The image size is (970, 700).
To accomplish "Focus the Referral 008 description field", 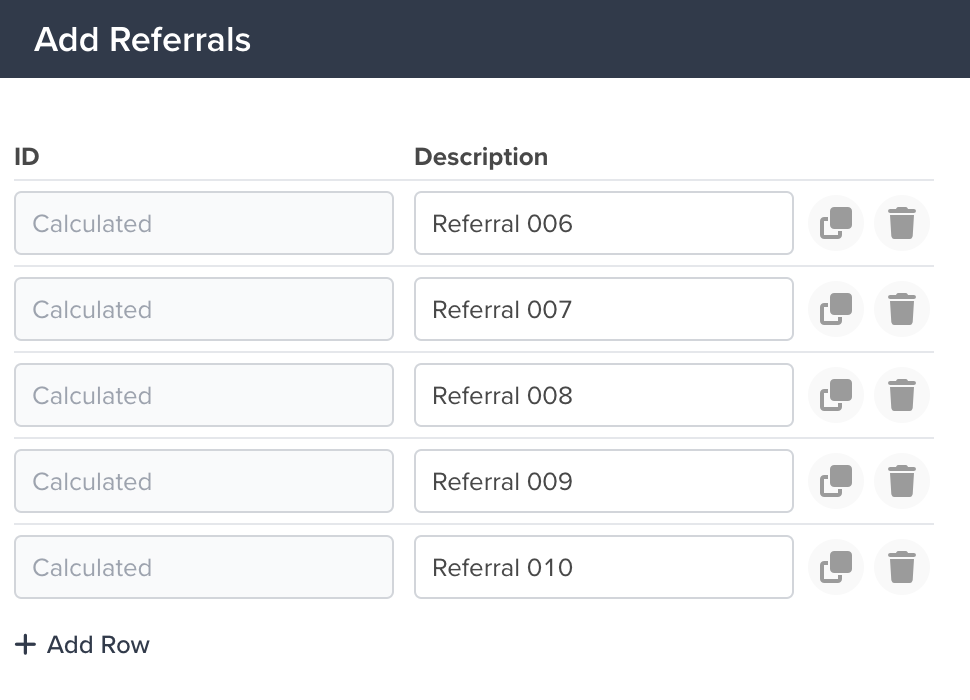I will (x=604, y=395).
